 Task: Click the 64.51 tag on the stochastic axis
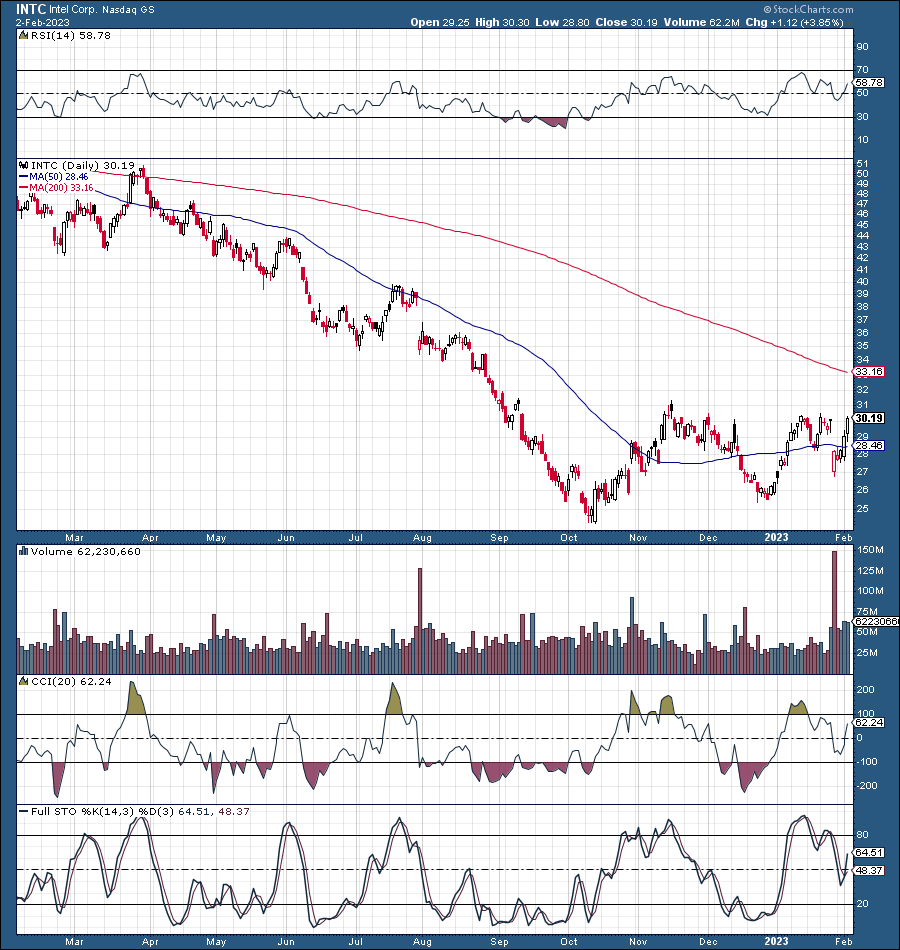click(x=868, y=852)
